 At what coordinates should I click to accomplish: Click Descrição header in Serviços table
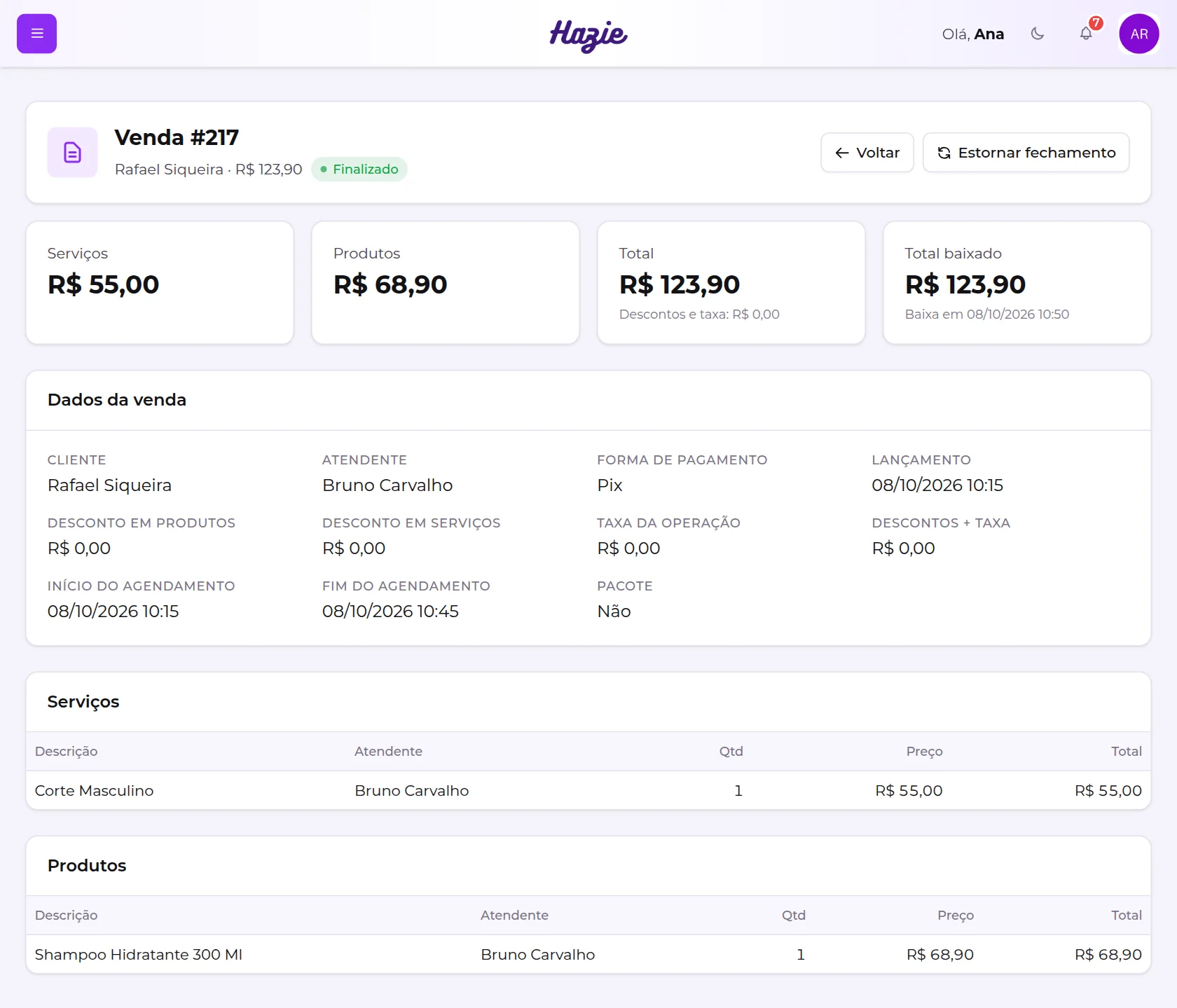click(66, 752)
